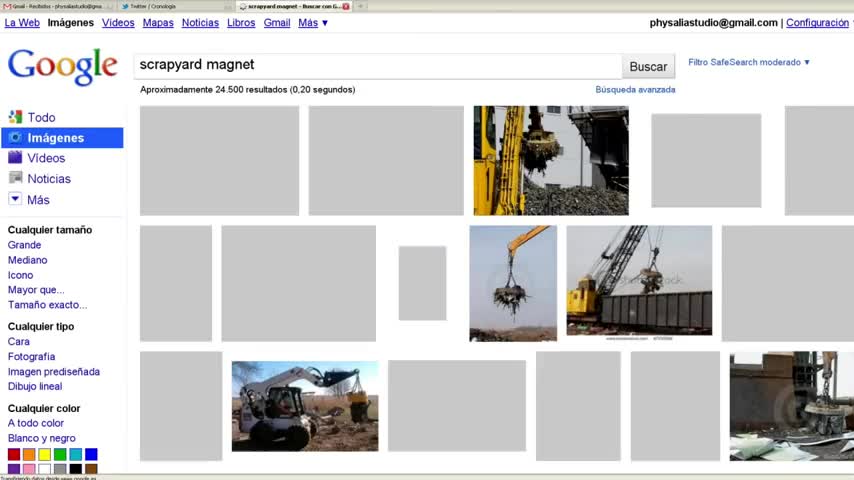
Task: Click Vídeos in top navigation bar
Action: coord(118,23)
